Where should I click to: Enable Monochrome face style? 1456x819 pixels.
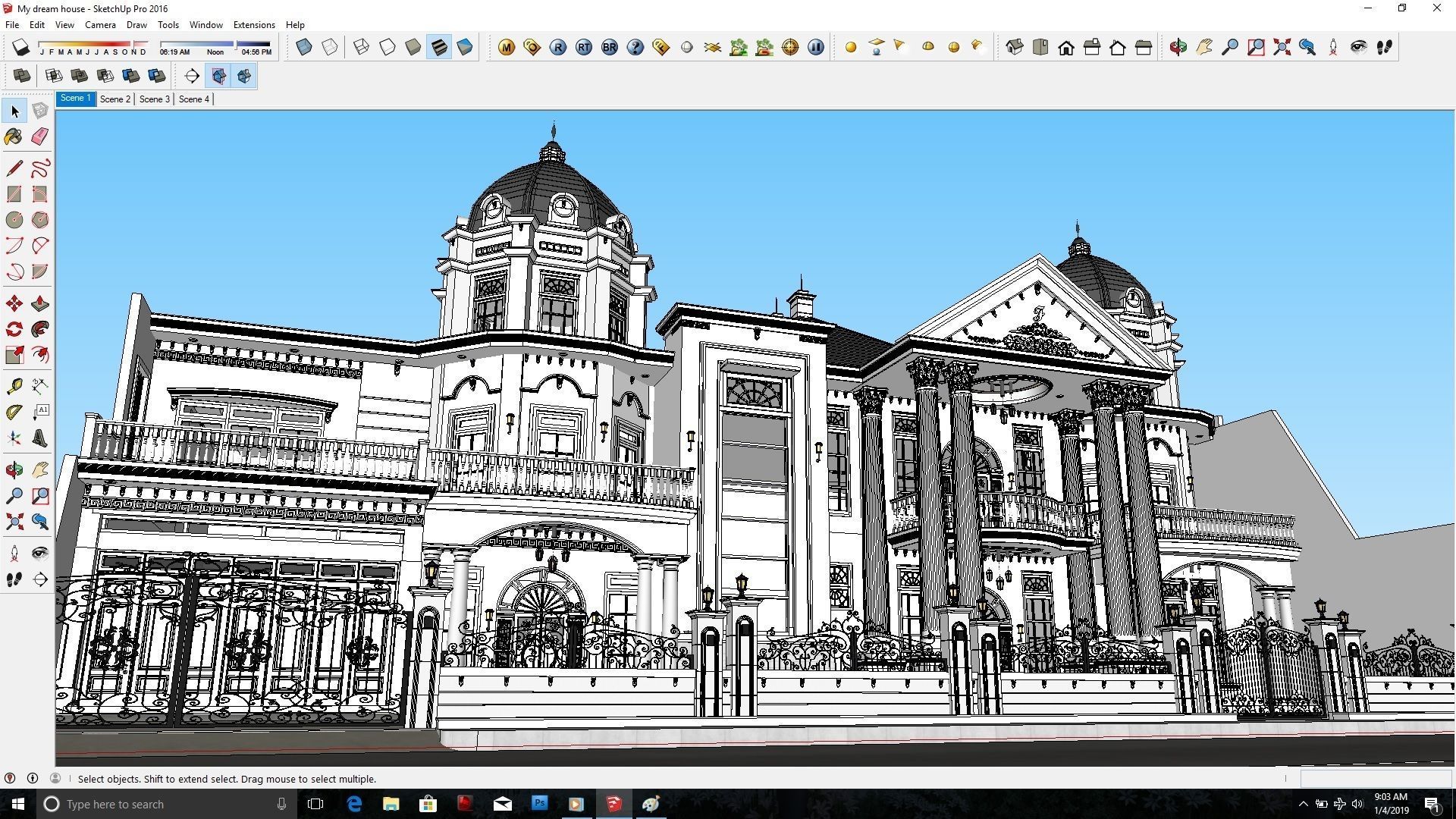point(465,47)
